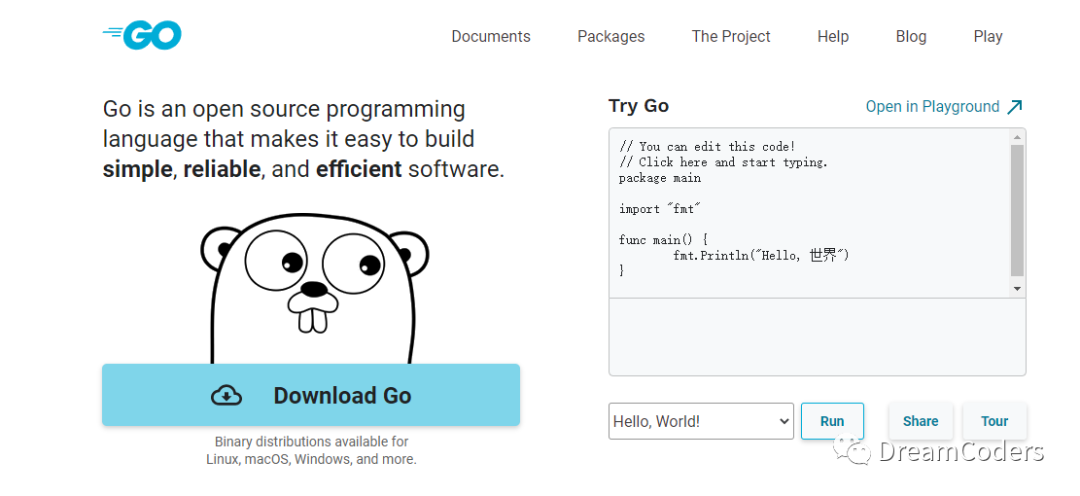Viewport: 1080px width, 496px height.
Task: Visit the Blog page
Action: click(x=911, y=37)
